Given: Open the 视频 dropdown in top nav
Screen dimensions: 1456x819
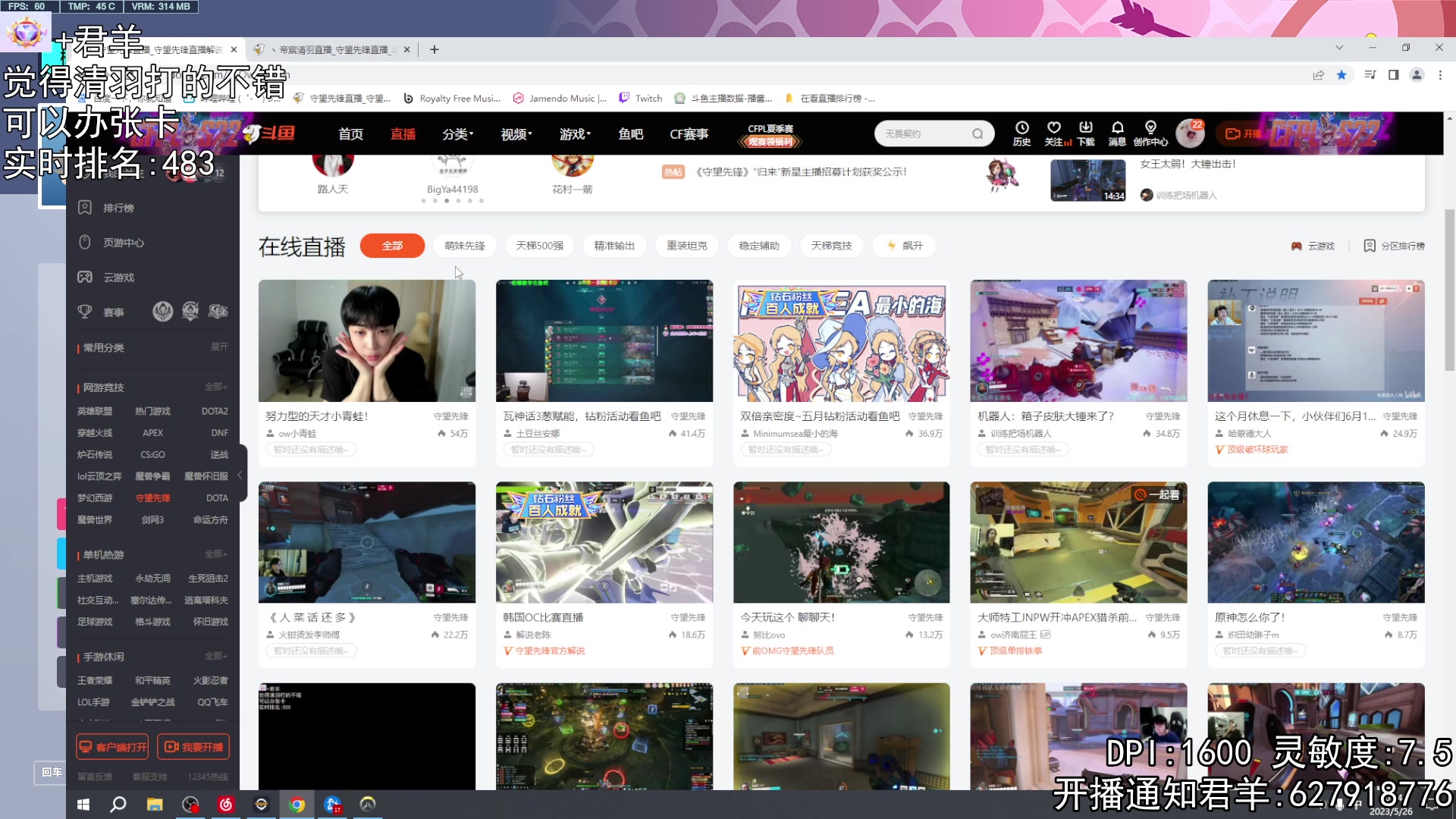Looking at the screenshot, I should tap(516, 133).
